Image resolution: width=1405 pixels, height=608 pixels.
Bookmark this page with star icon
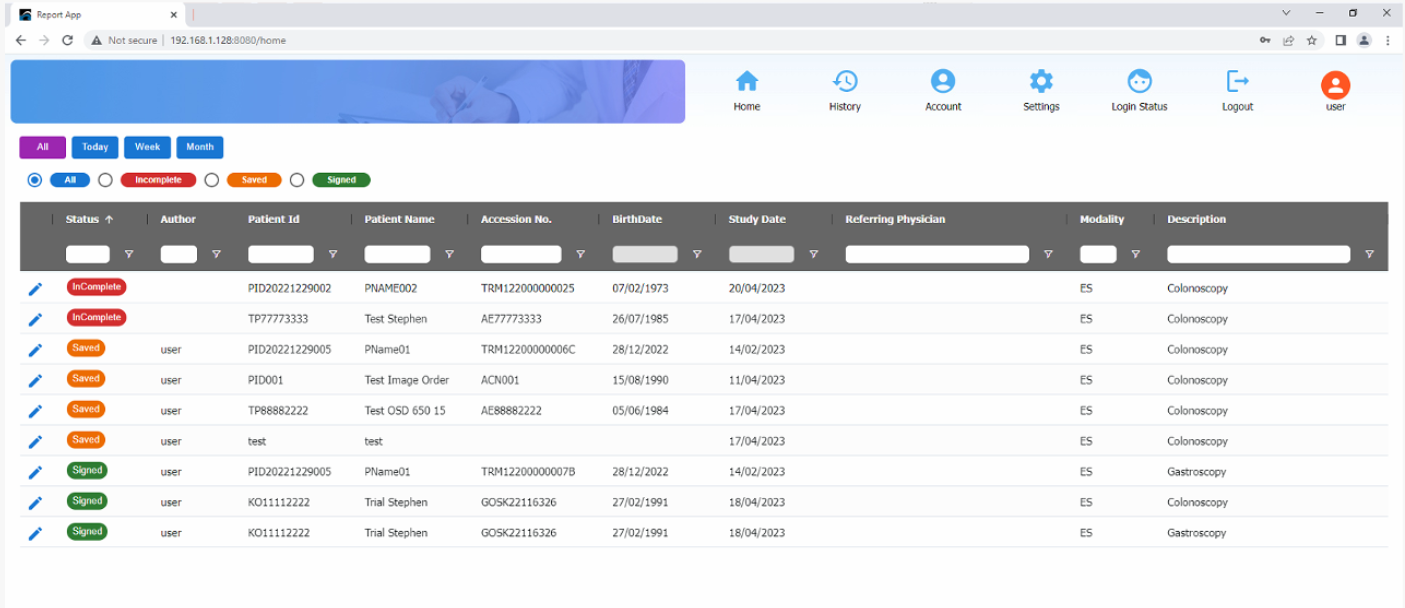click(1311, 40)
